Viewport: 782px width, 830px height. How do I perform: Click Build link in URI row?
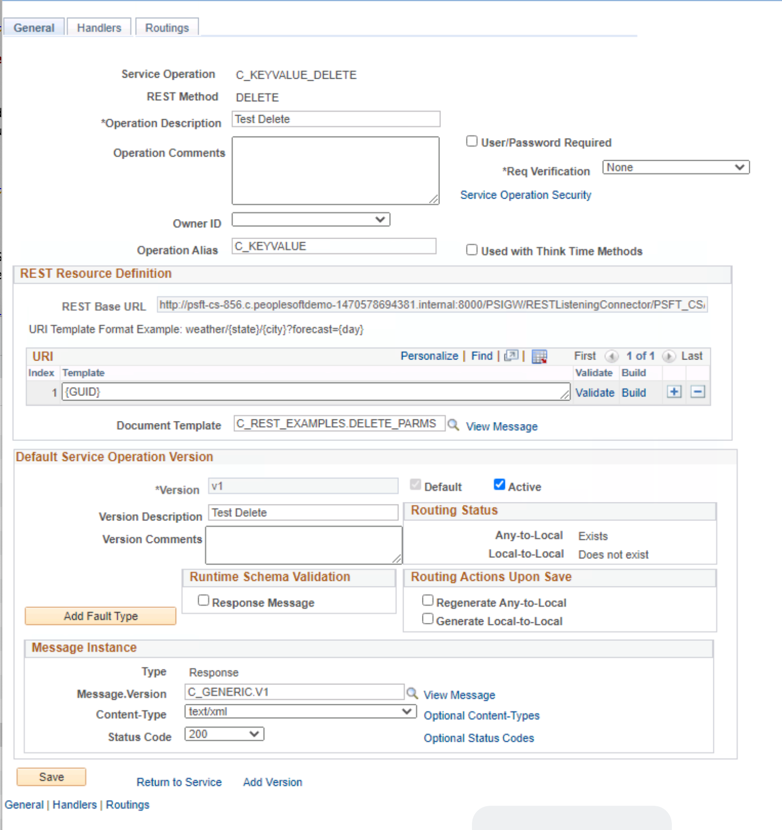tap(634, 393)
